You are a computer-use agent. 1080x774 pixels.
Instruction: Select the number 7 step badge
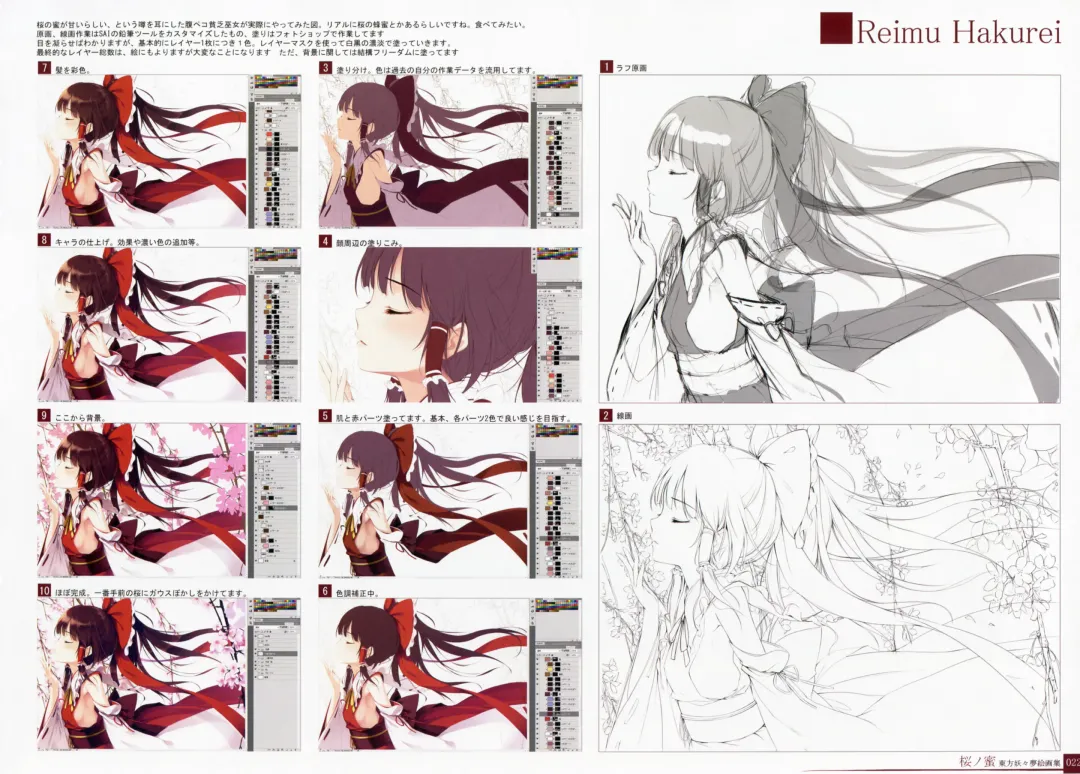(44, 68)
